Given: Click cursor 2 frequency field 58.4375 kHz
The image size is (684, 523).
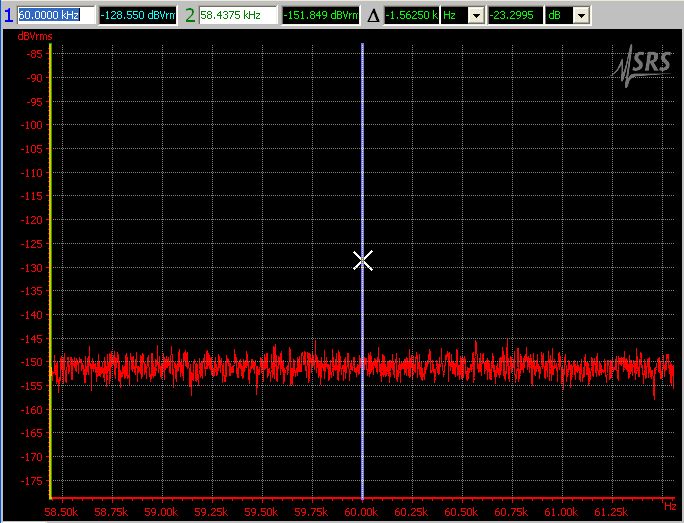Looking at the screenshot, I should pos(238,15).
